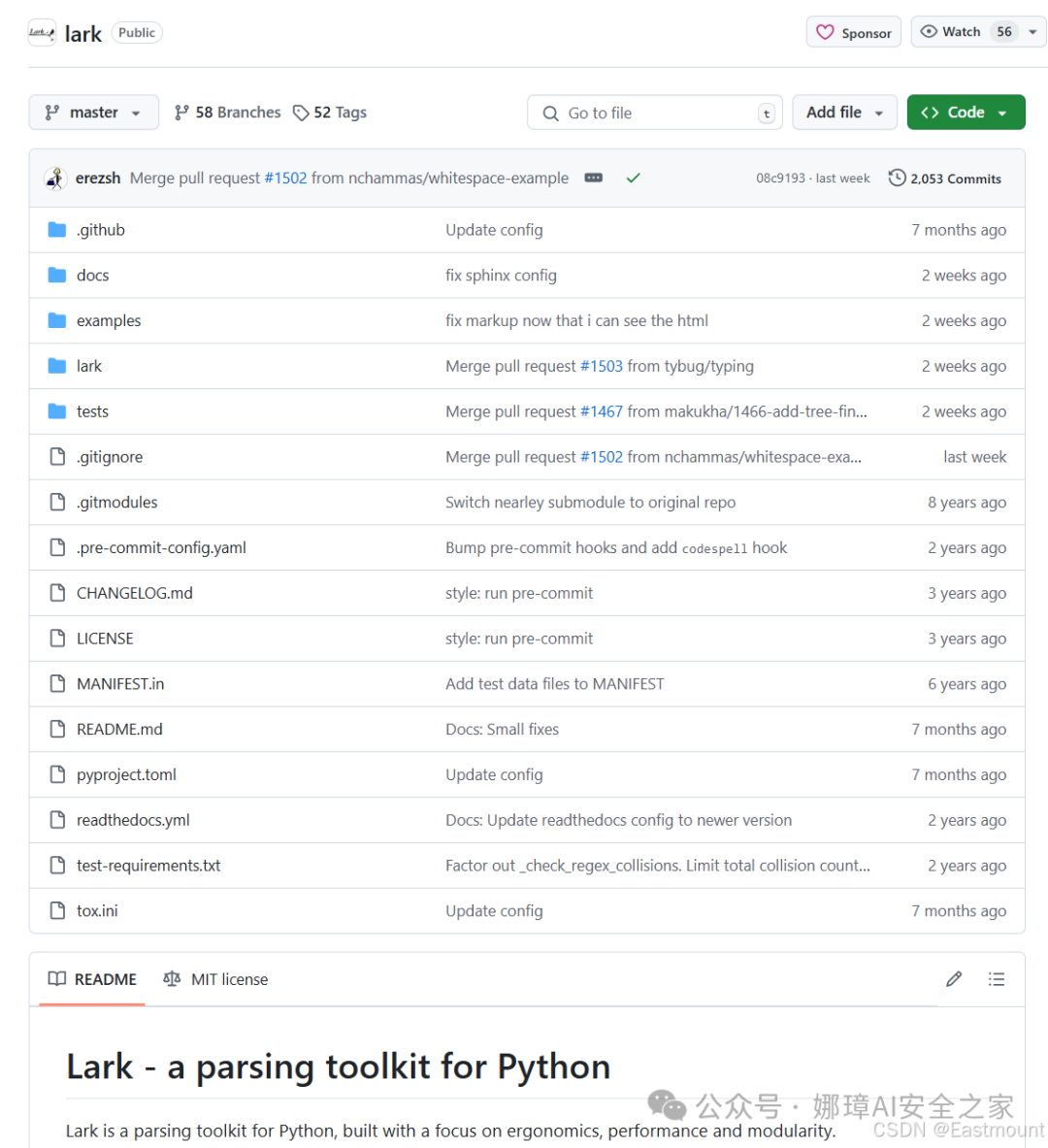Click the pyproject.toml file icon
This screenshot has height=1148, width=1048.
pos(57,774)
